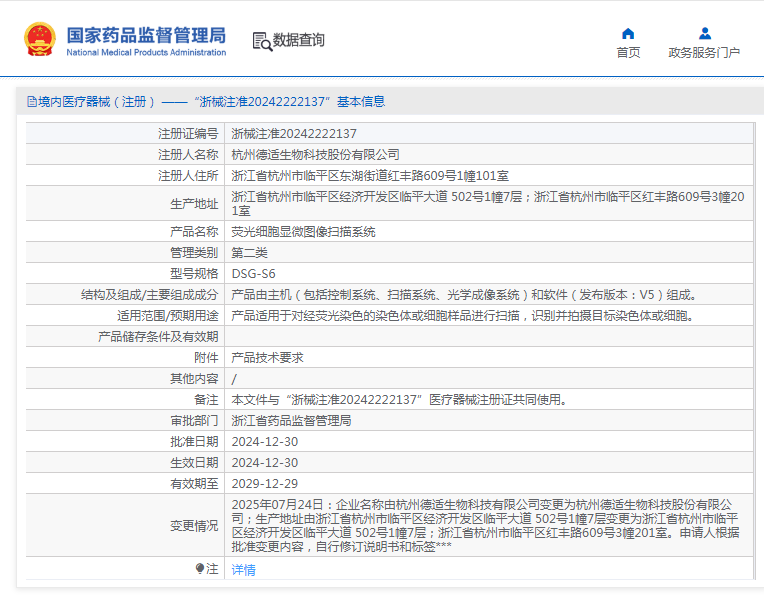This screenshot has height=599, width=764.
Task: Open the 政务服务门户 user icon
Action: coord(705,34)
